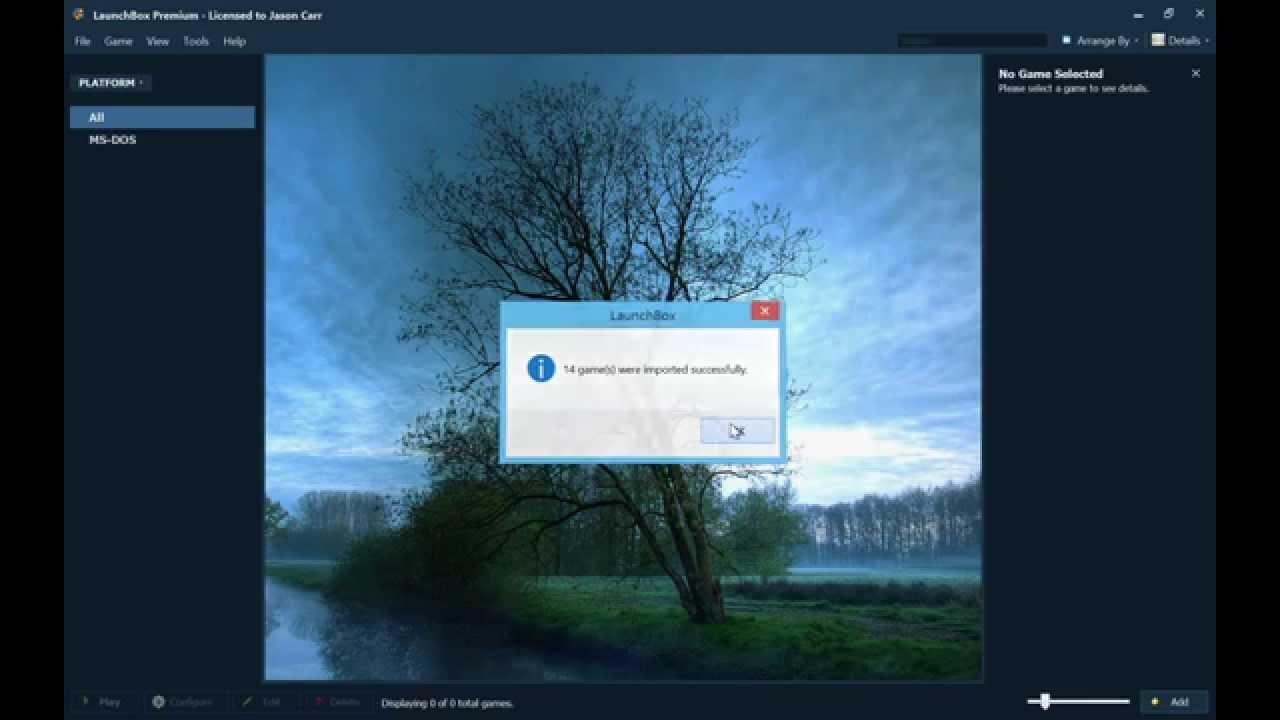The height and width of the screenshot is (720, 1280).
Task: Select the MS-DOS platform
Action: tap(162, 140)
